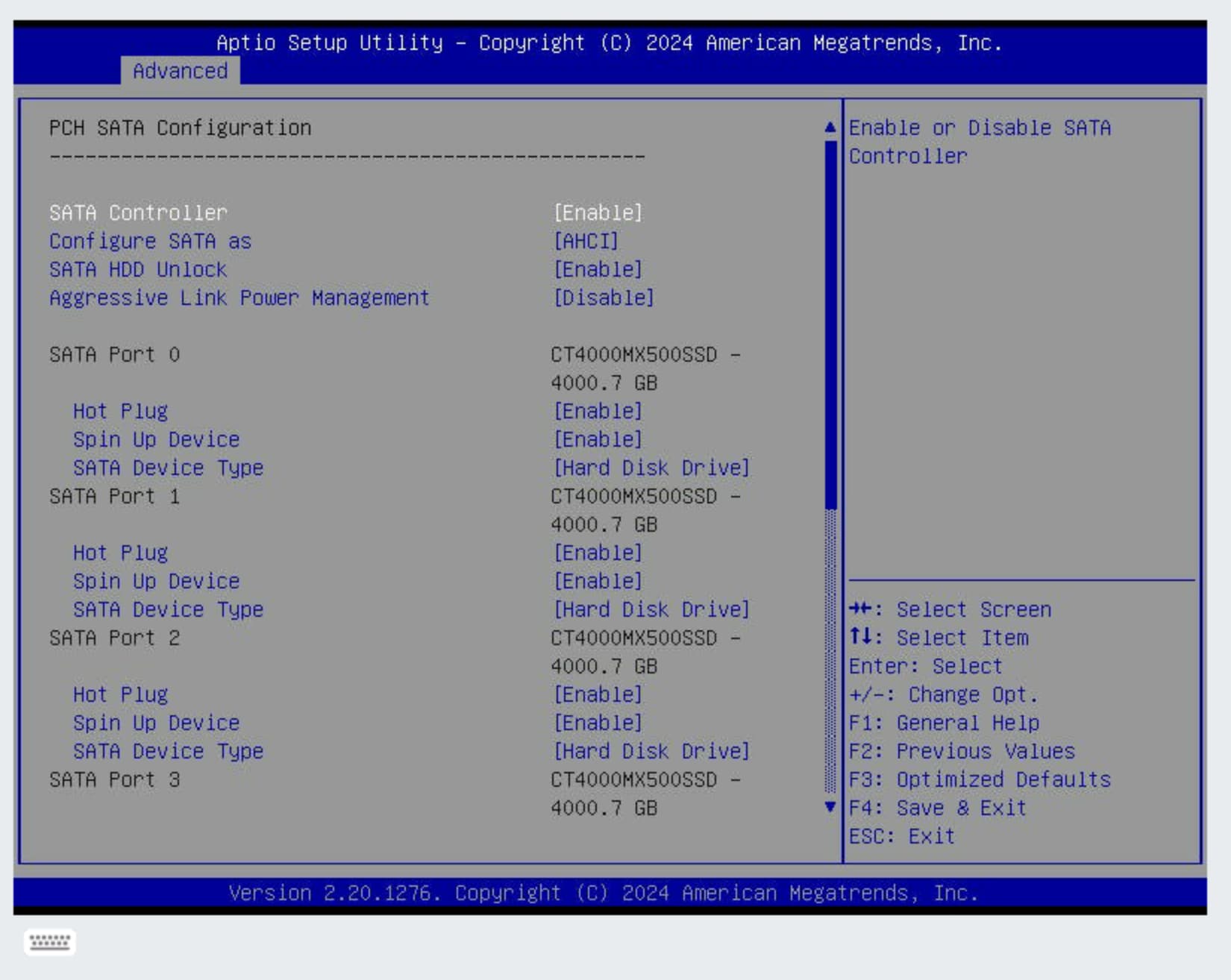Toggle Spin Up Device value for Port 0

click(598, 439)
